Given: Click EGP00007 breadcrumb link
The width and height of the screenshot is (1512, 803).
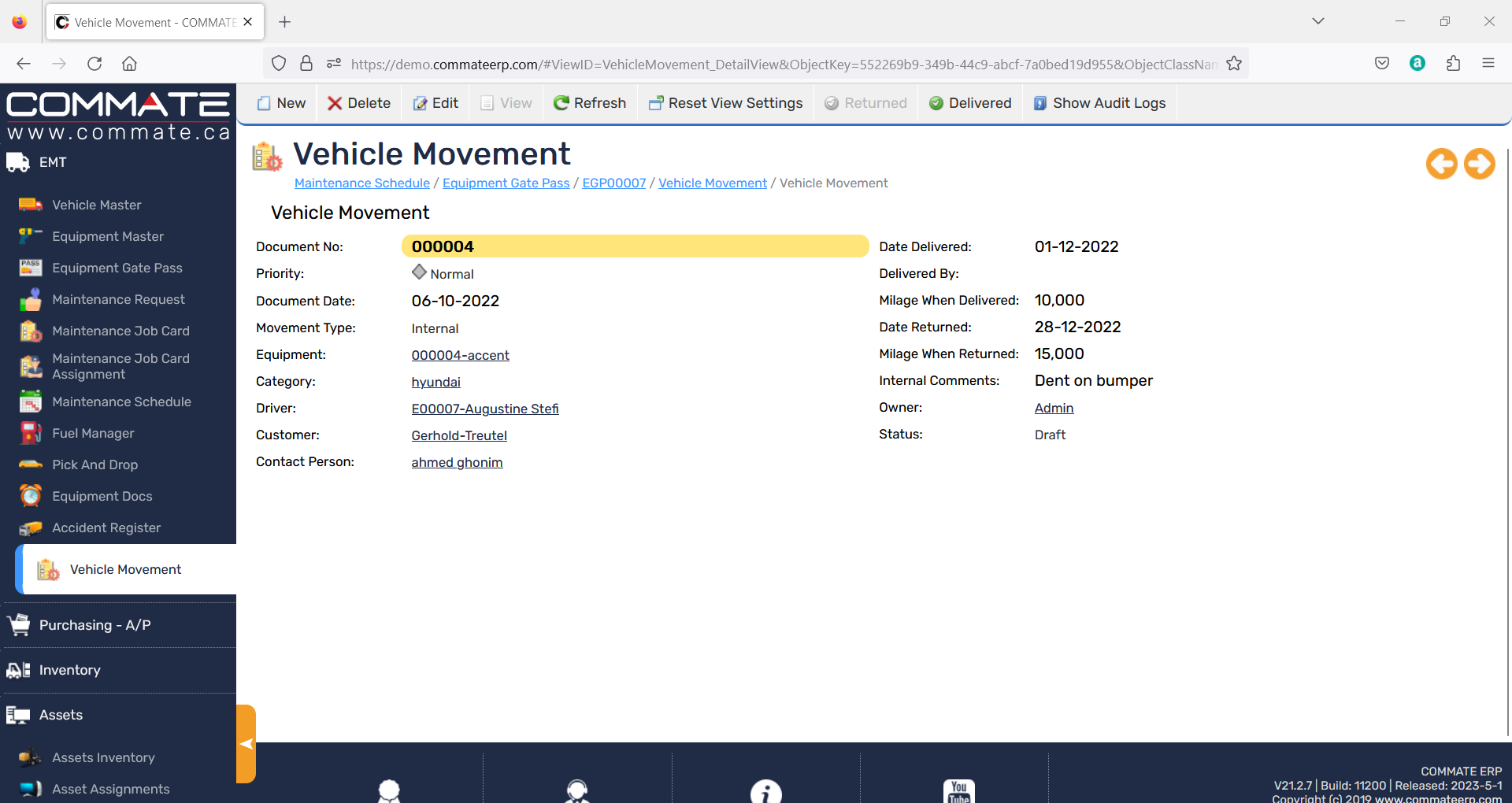Looking at the screenshot, I should click(613, 183).
